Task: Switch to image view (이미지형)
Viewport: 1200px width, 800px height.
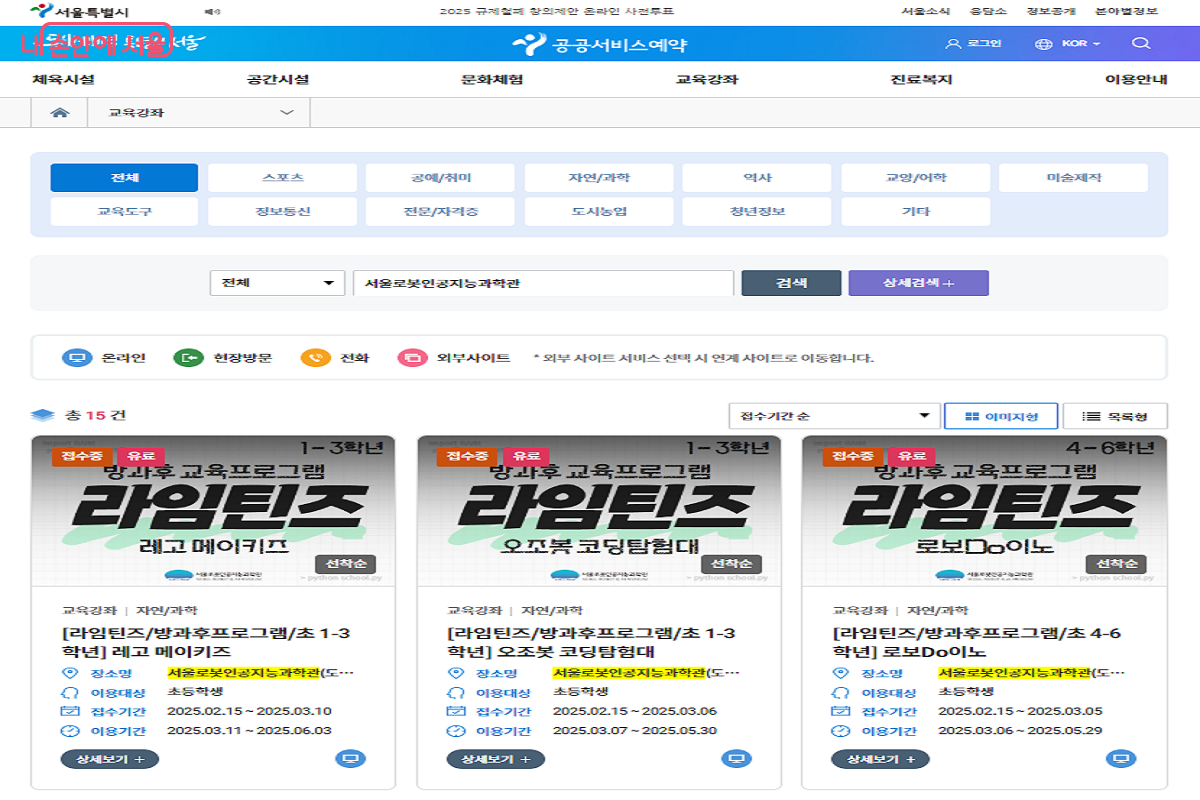Action: click(x=1000, y=416)
